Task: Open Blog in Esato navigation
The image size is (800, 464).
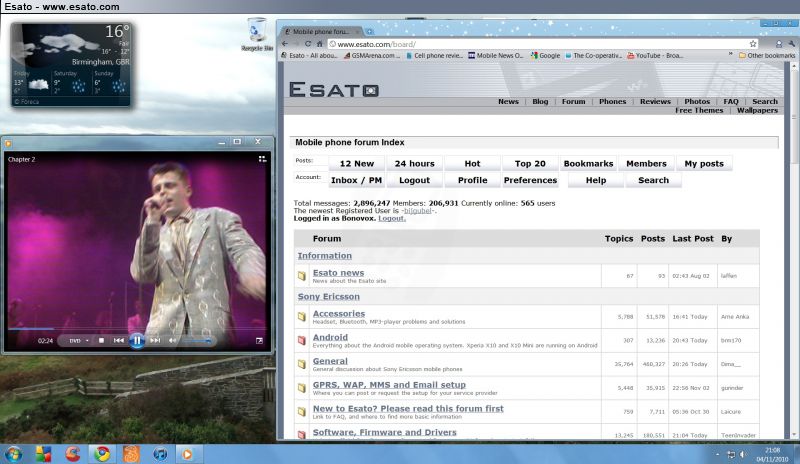Action: click(540, 102)
